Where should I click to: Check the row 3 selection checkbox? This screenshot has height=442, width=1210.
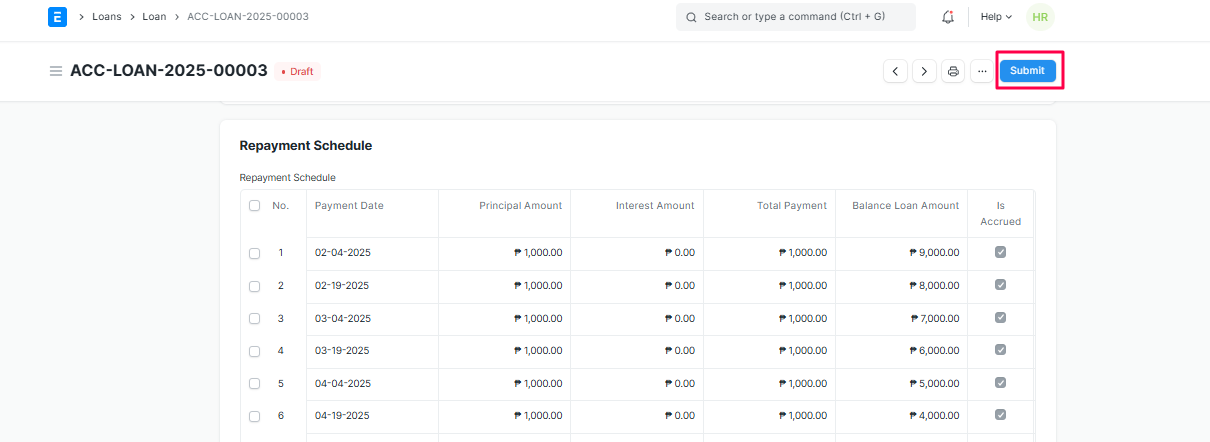pos(254,319)
